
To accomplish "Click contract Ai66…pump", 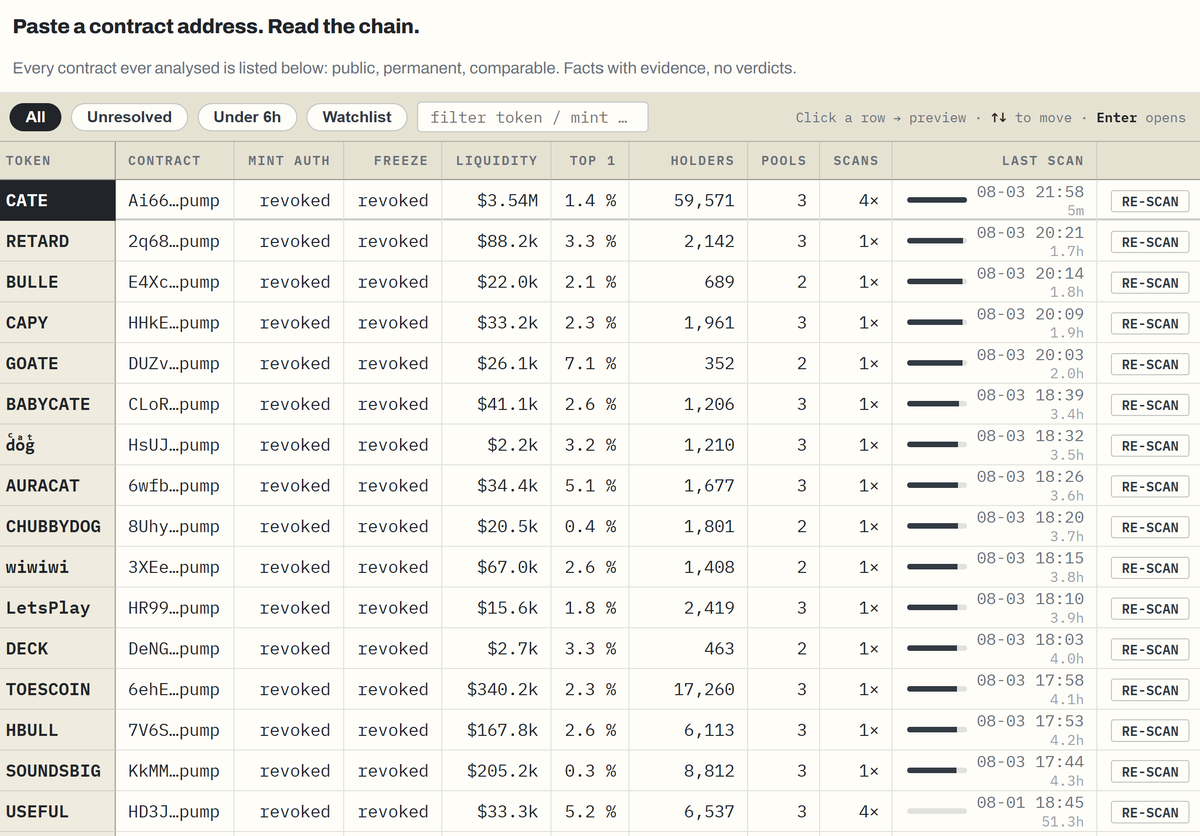I will pyautogui.click(x=174, y=200).
